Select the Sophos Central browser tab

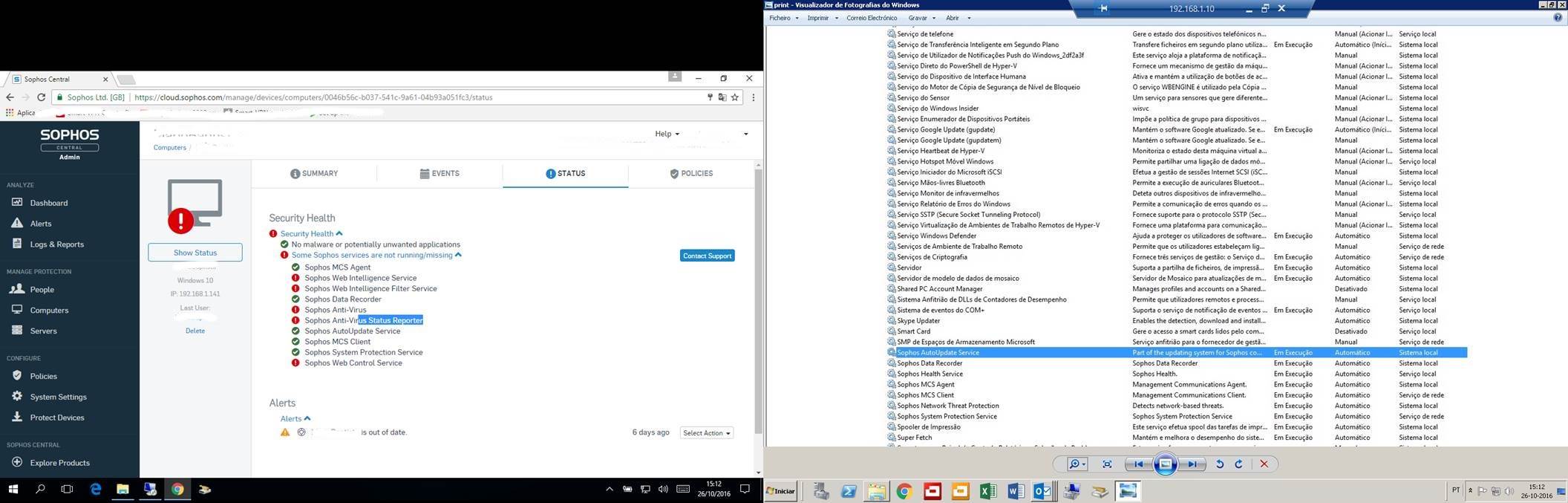(59, 79)
